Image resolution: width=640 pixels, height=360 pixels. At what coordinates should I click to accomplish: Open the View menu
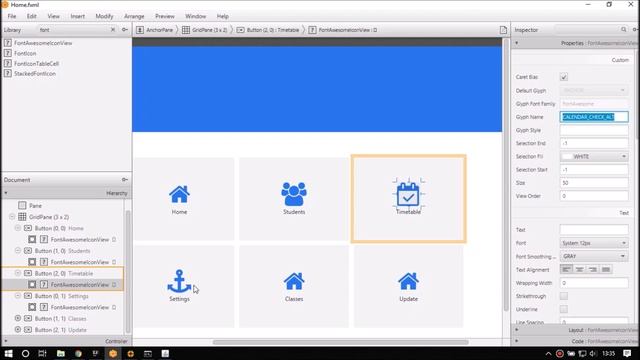click(x=53, y=16)
